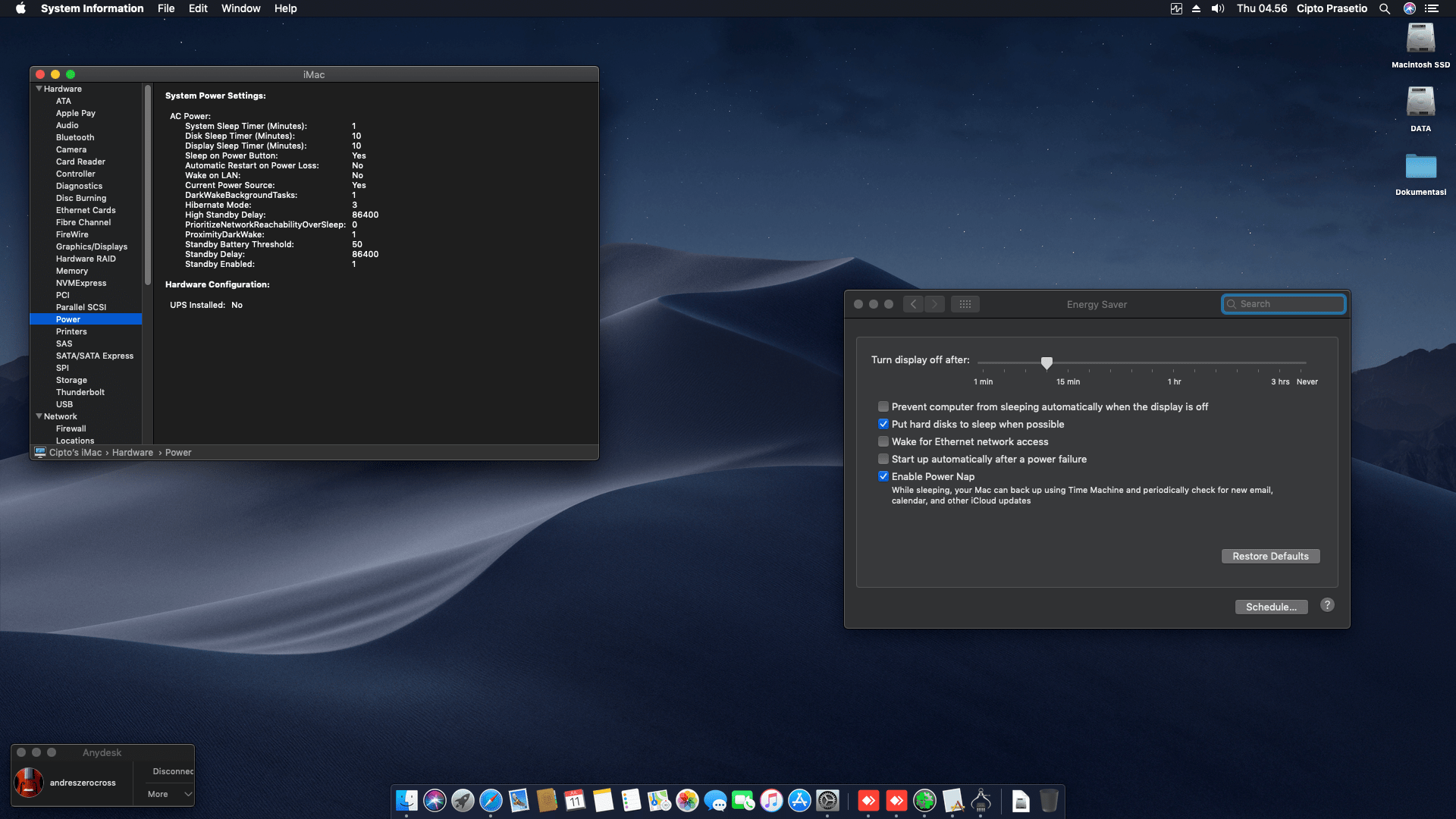Image resolution: width=1456 pixels, height=819 pixels.
Task: Click the Schedule... button
Action: tap(1271, 607)
